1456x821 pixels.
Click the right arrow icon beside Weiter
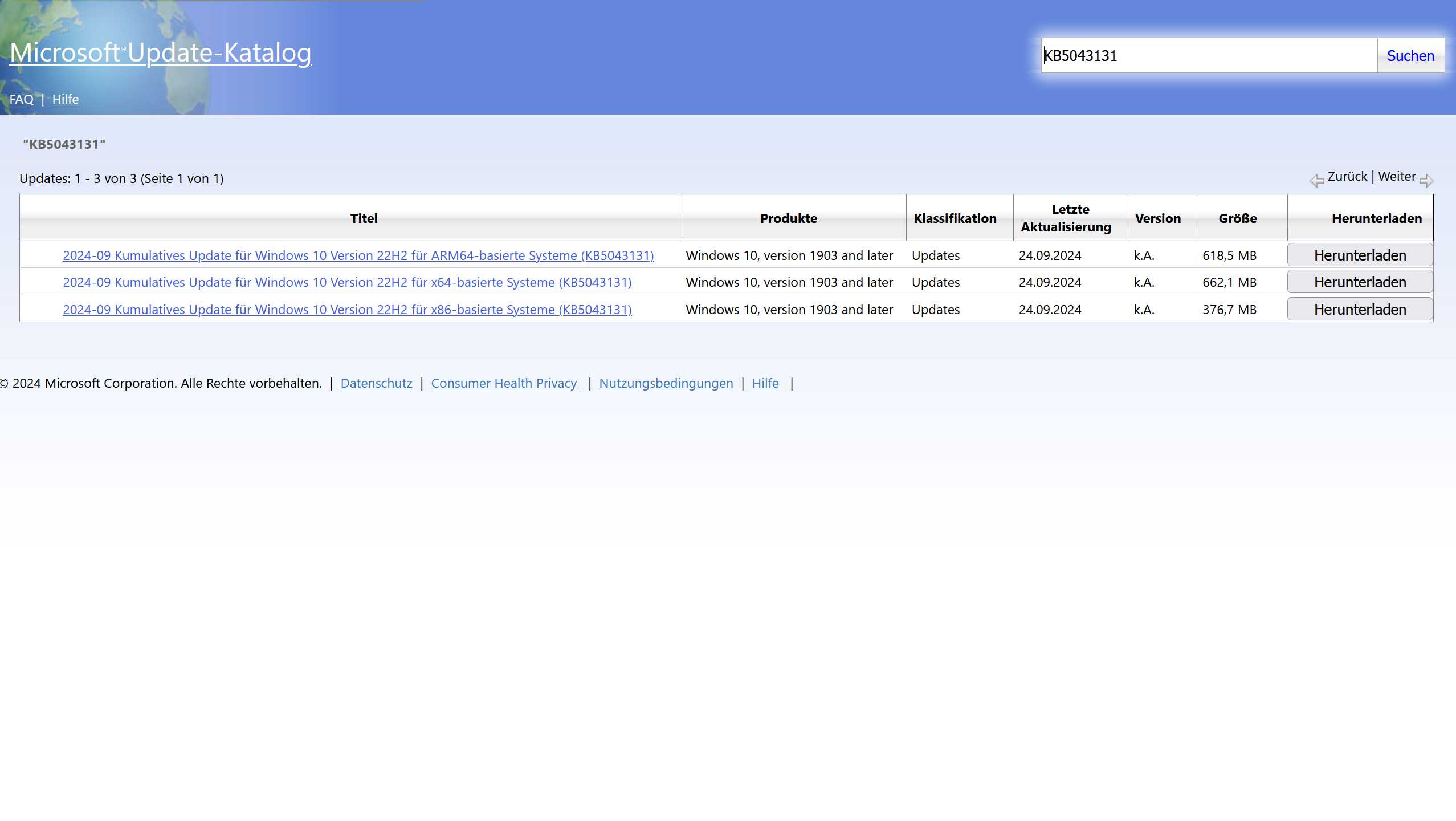1426,181
